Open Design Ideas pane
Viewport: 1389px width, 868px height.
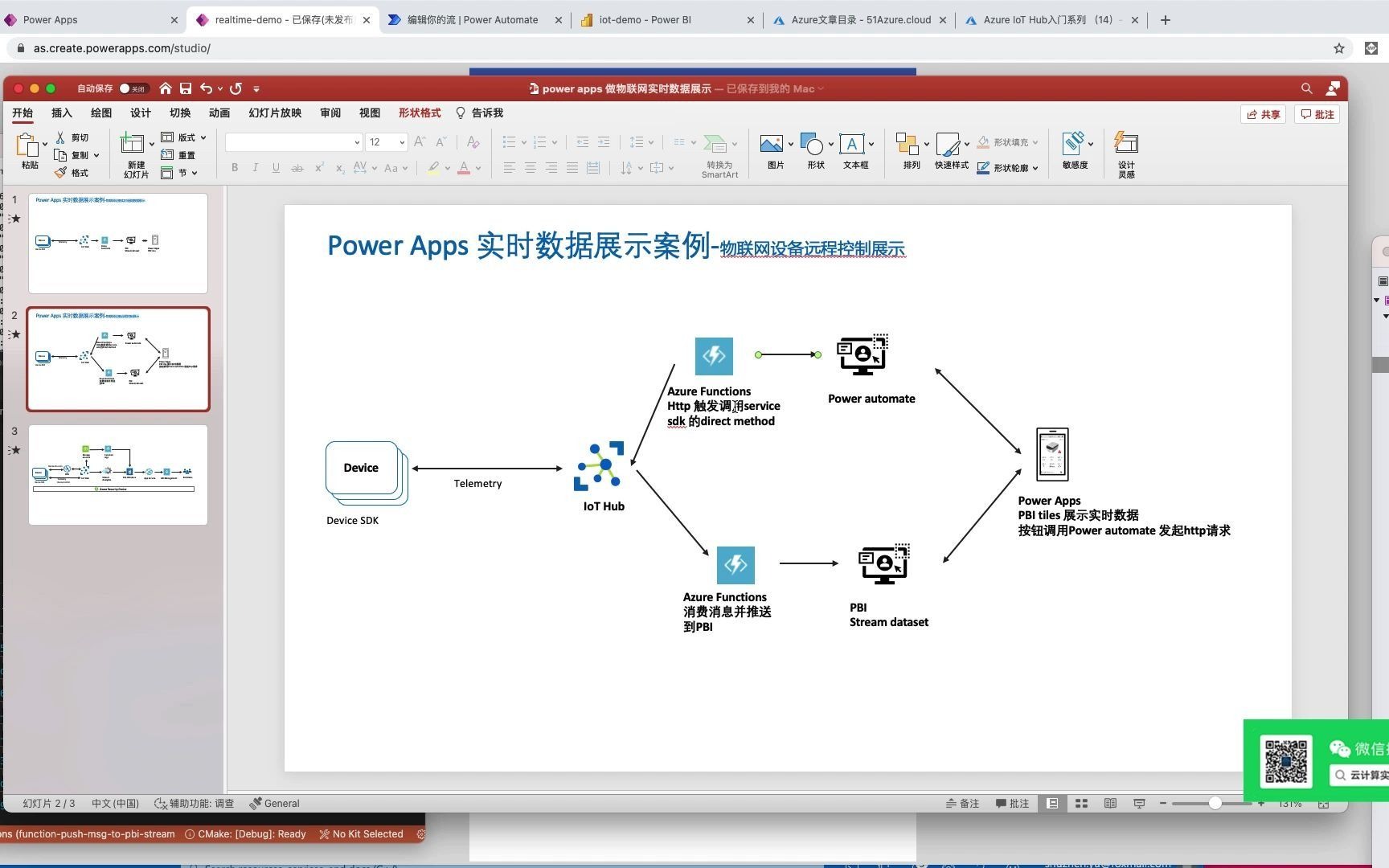click(x=1126, y=154)
